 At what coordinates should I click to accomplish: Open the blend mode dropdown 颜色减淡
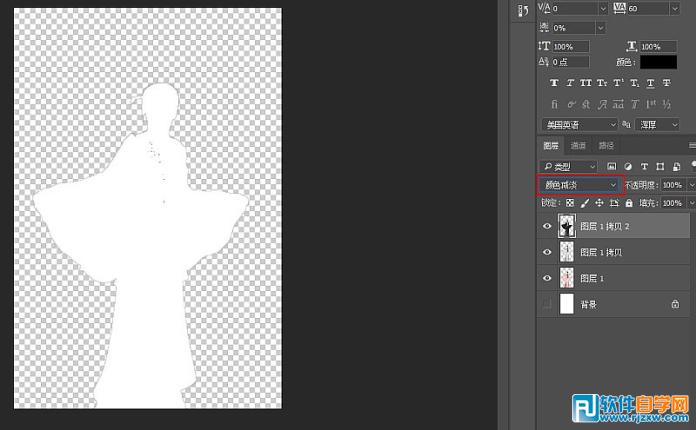(580, 185)
